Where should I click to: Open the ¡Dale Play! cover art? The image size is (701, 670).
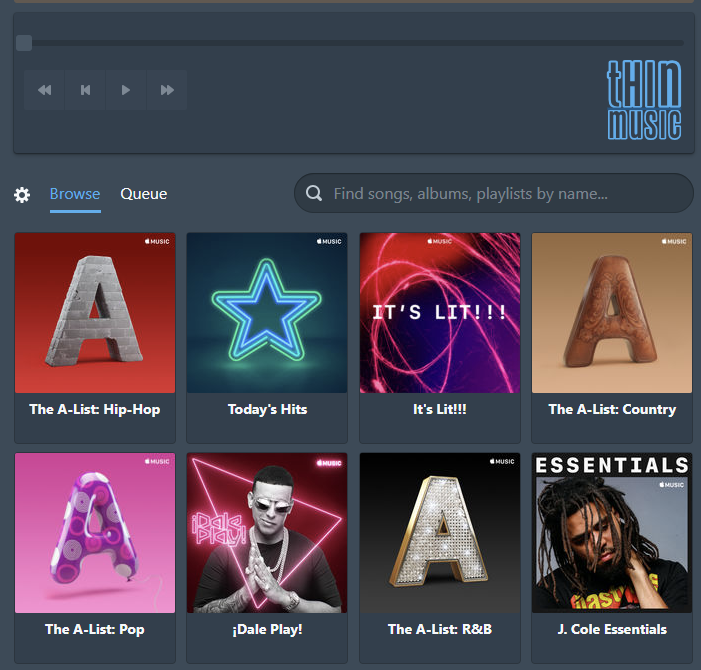pyautogui.click(x=267, y=533)
